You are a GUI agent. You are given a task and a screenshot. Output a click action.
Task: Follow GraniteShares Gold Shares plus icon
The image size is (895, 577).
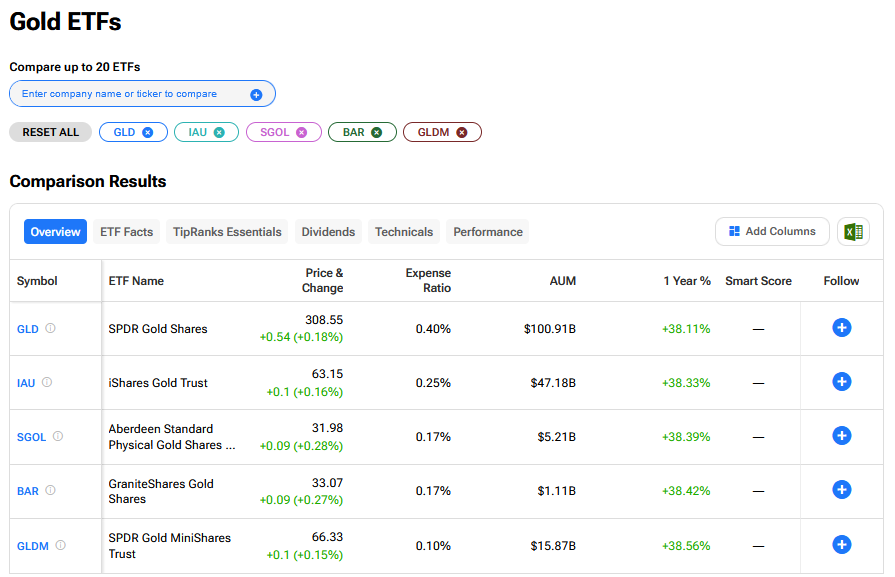841,490
